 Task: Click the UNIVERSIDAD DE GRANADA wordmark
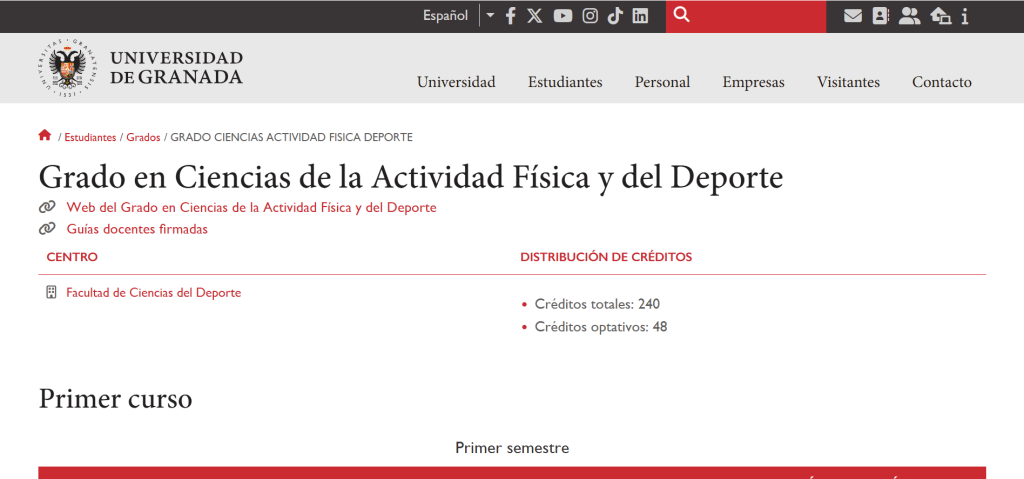(176, 68)
